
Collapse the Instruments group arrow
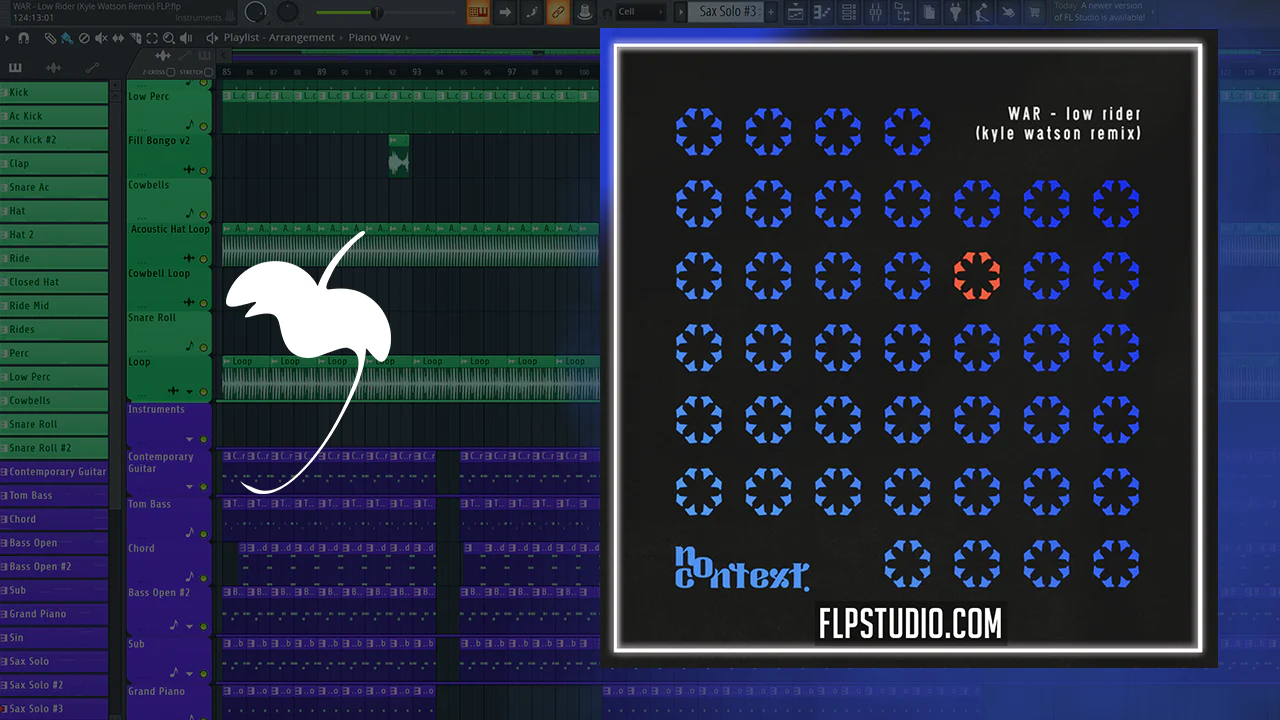click(x=190, y=440)
